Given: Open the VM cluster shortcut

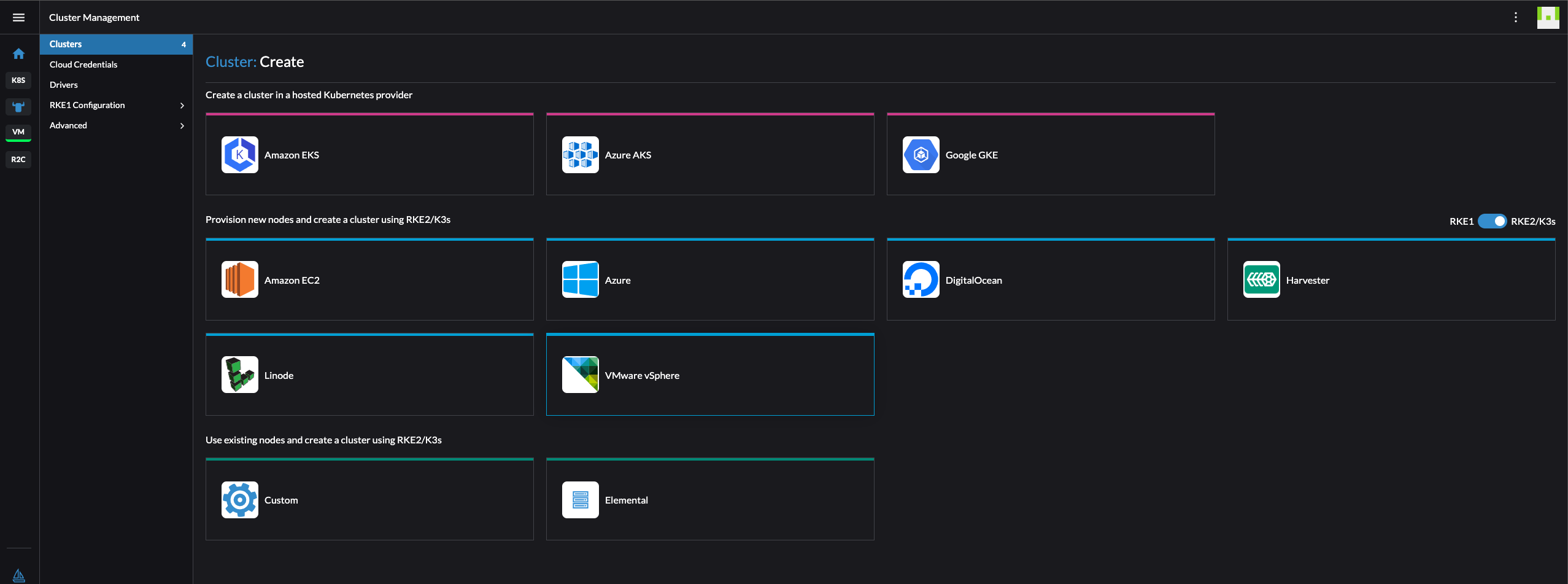Looking at the screenshot, I should (18, 132).
